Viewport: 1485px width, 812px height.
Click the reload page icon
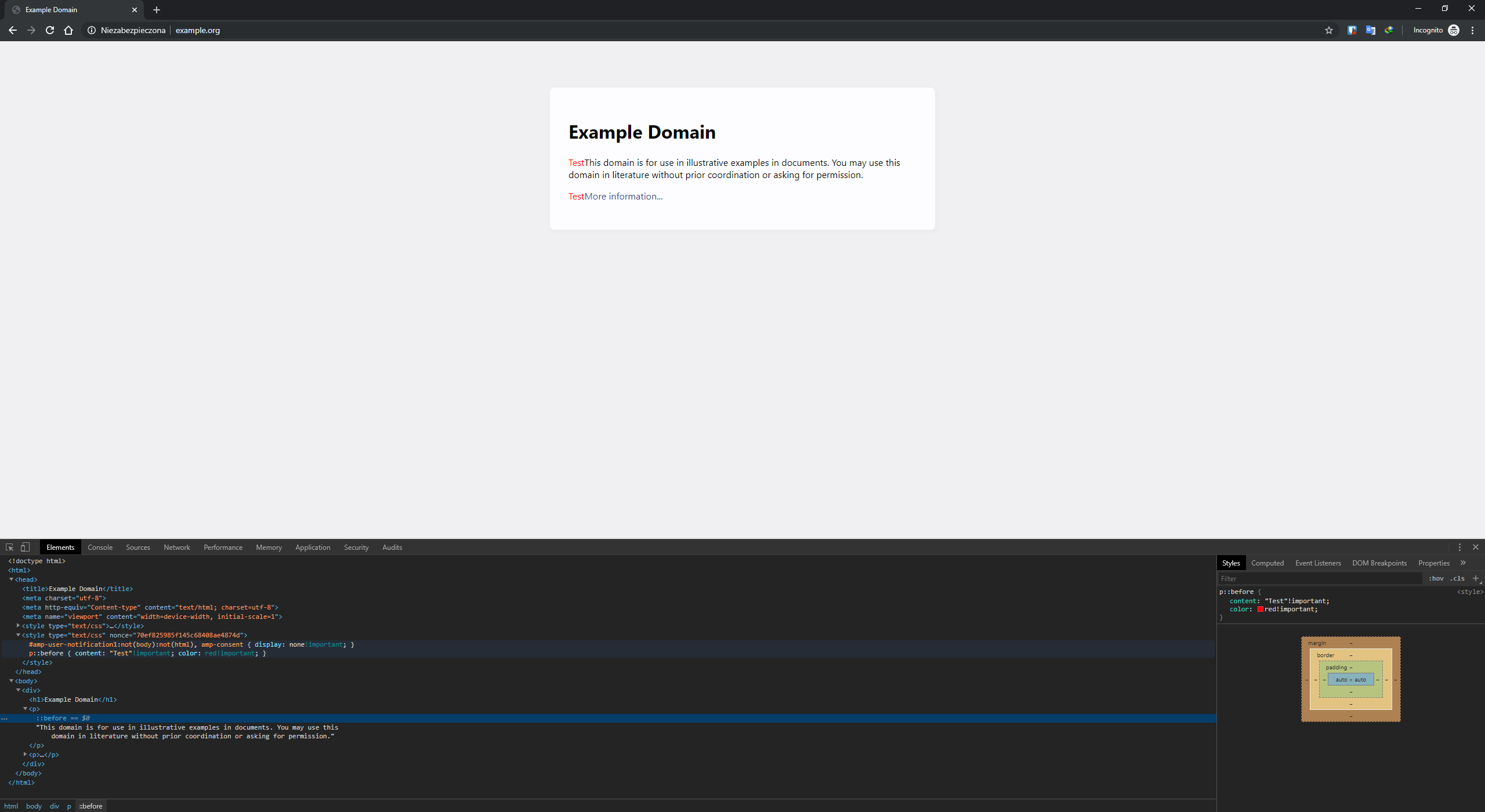(49, 30)
